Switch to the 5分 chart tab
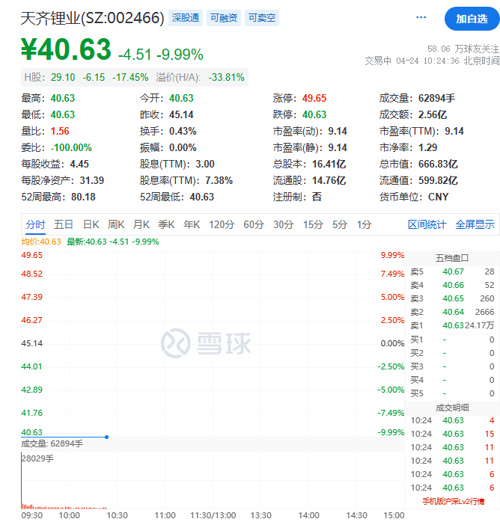Image resolution: width=500 pixels, height=522 pixels. click(x=340, y=225)
